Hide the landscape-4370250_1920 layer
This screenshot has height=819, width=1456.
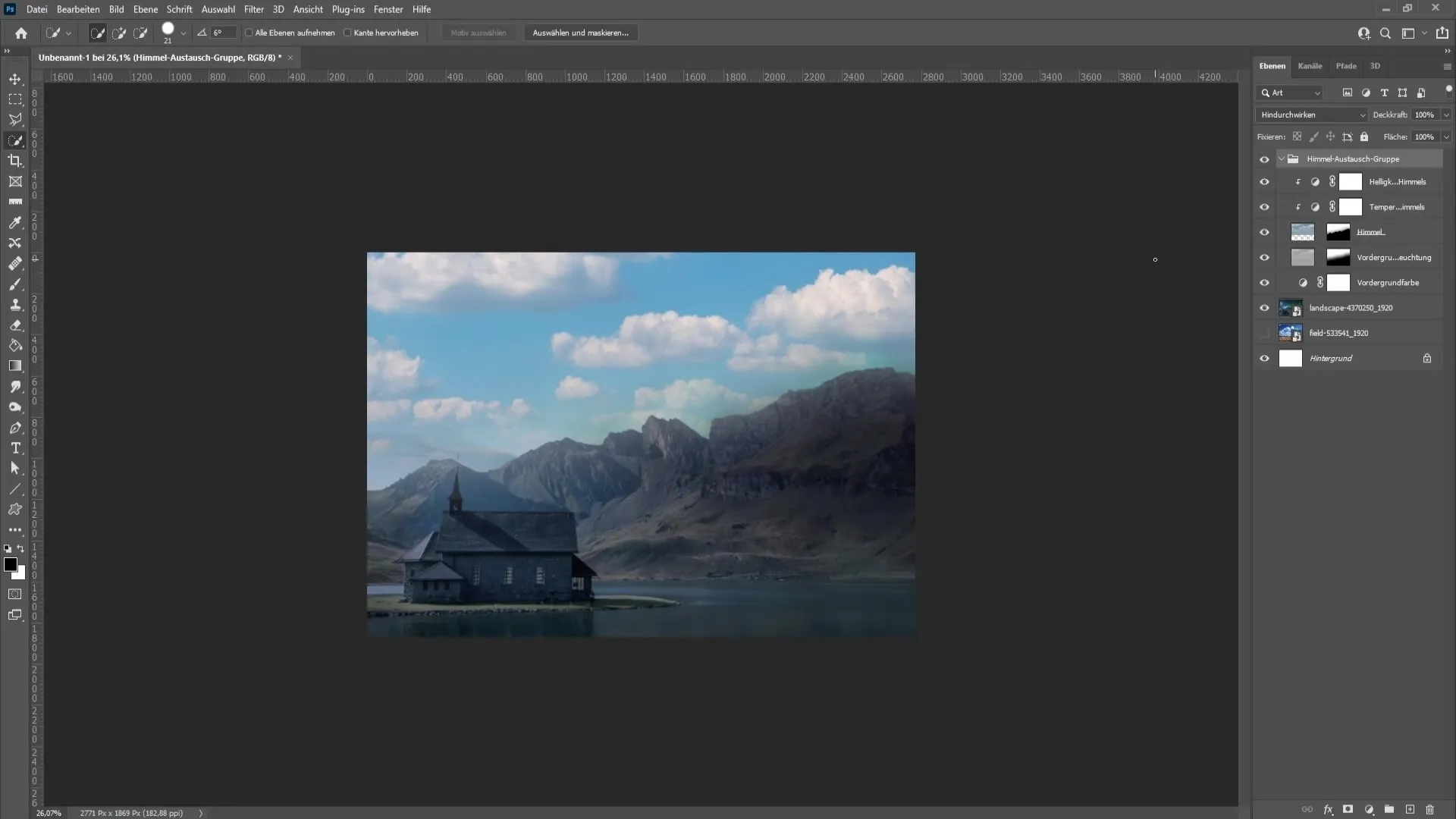coord(1264,308)
